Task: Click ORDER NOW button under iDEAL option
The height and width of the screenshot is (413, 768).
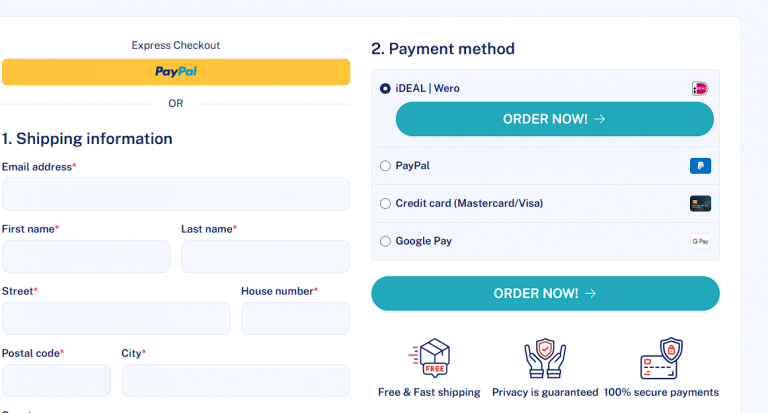Action: [554, 119]
